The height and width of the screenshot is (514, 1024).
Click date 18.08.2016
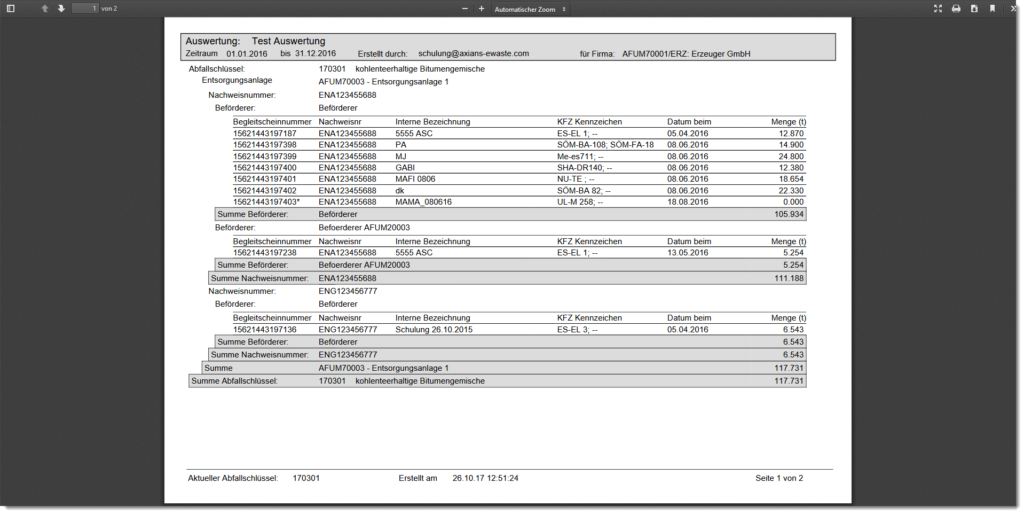click(x=688, y=202)
